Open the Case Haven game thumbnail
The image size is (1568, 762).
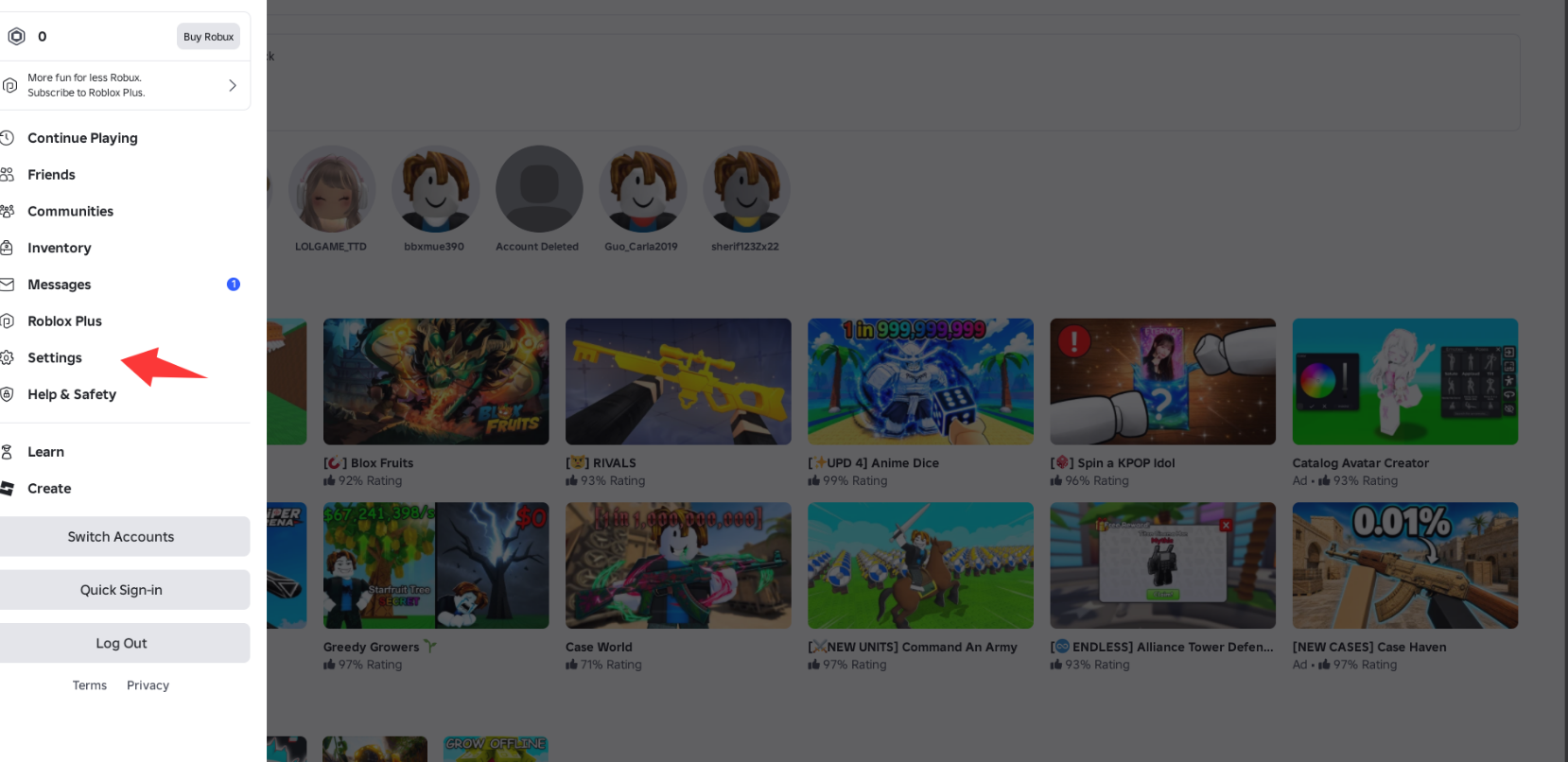pyautogui.click(x=1405, y=565)
